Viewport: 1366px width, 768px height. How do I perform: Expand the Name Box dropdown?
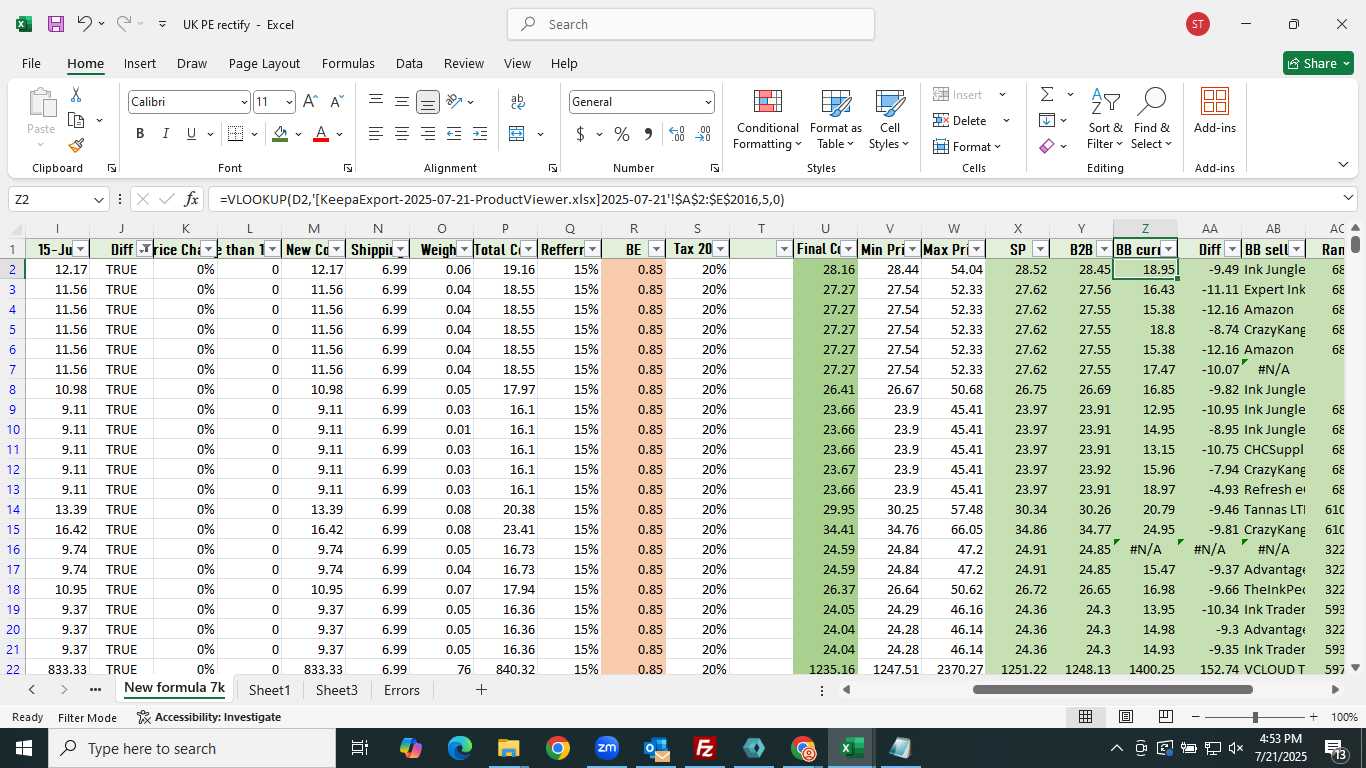(98, 199)
